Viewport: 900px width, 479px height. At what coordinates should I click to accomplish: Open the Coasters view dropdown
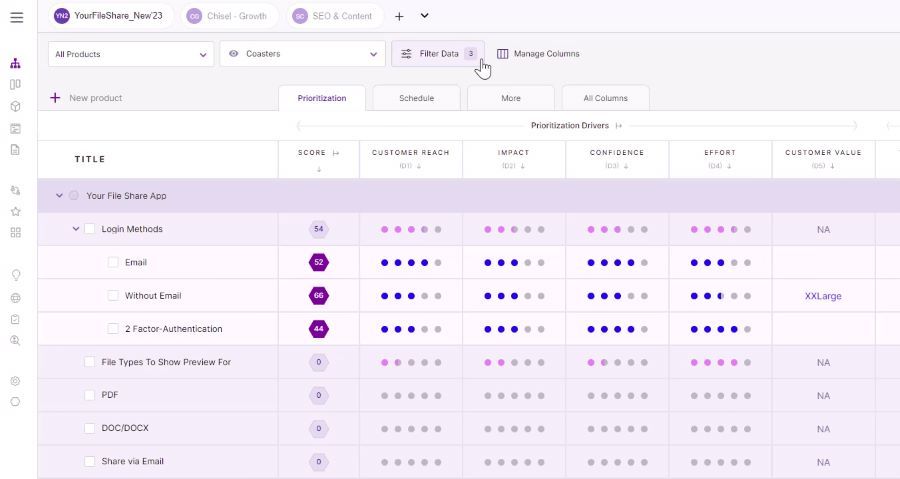pyautogui.click(x=302, y=54)
